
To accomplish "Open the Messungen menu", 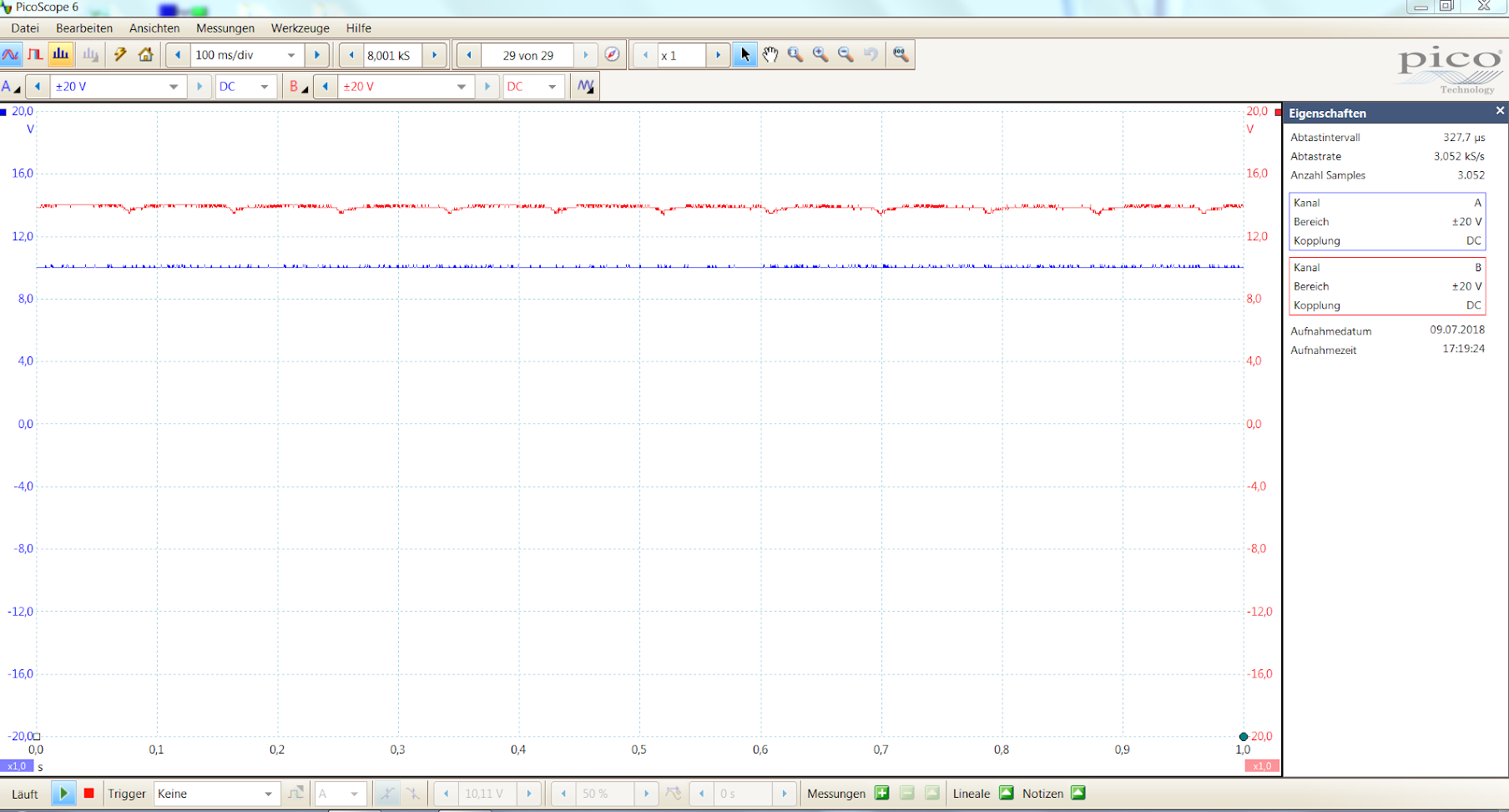I will pyautogui.click(x=225, y=28).
